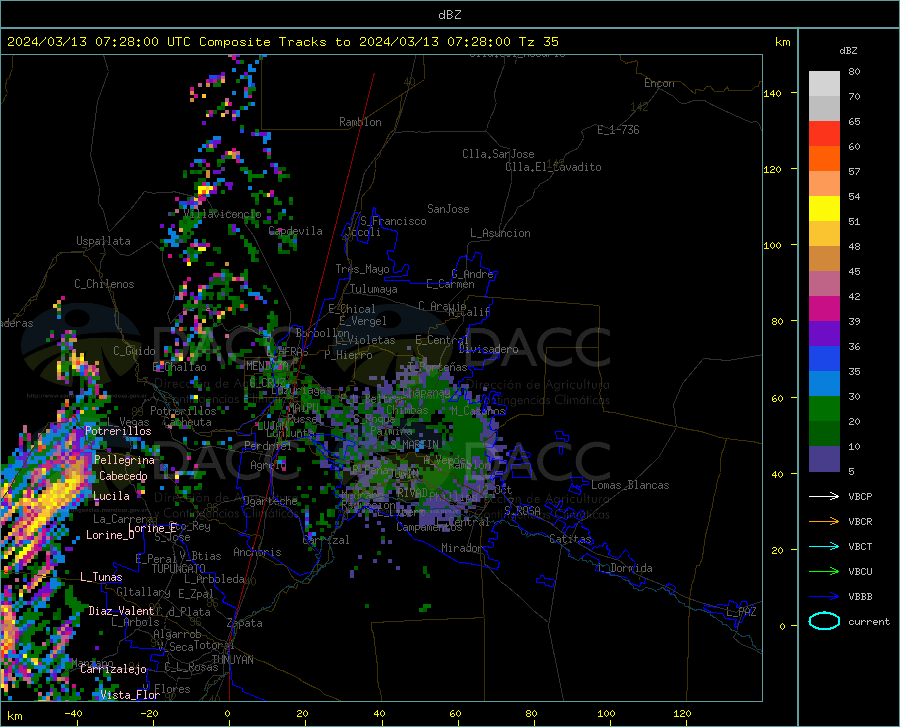This screenshot has width=900, height=727.
Task: Click the dBZ title at top
Action: point(449,15)
